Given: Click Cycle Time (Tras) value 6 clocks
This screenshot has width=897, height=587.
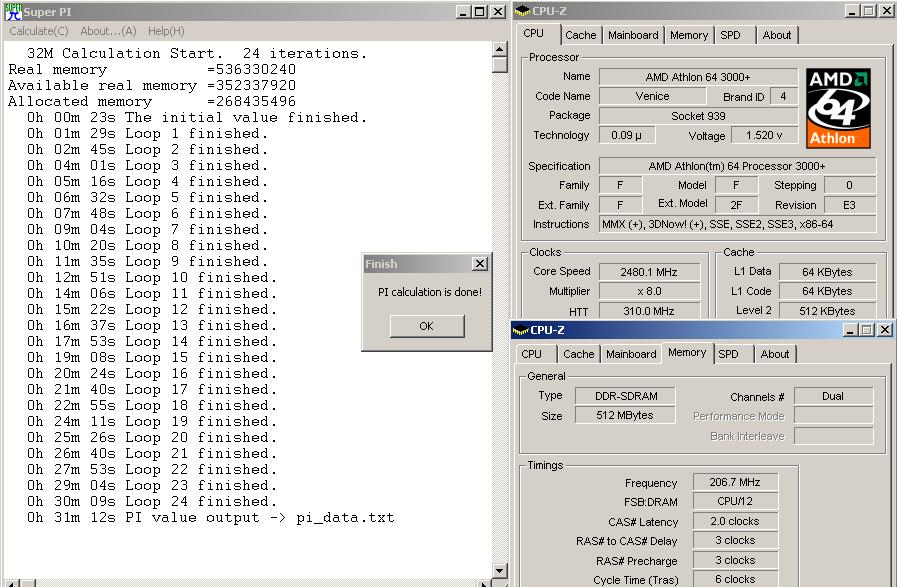Looking at the screenshot, I should pos(735,579).
